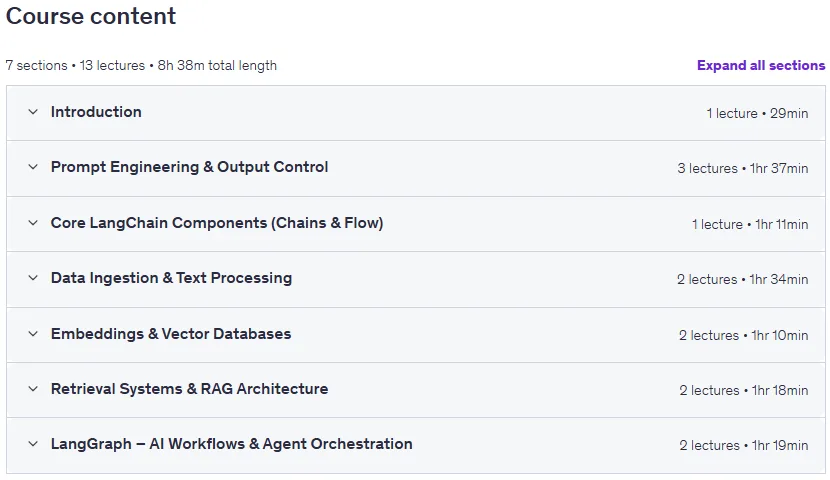This screenshot has height=480, width=830.
Task: Click Expand all sections link
Action: (761, 66)
